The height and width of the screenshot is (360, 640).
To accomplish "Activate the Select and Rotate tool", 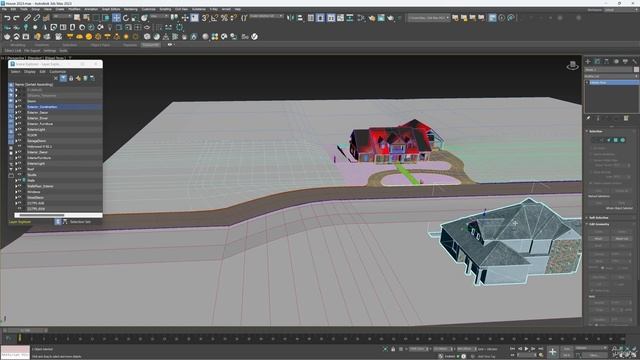I will pos(126,18).
